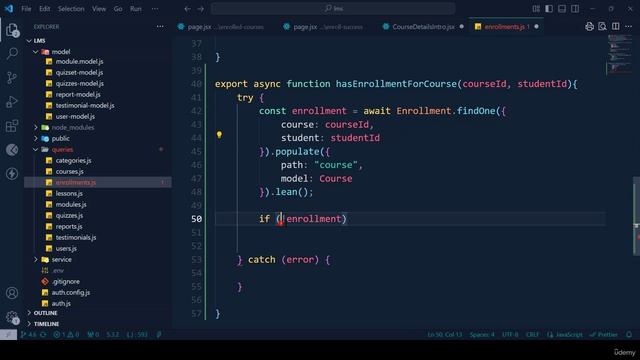This screenshot has width=640, height=360.
Task: Change indentation via Spaces: 4
Action: coord(482,335)
